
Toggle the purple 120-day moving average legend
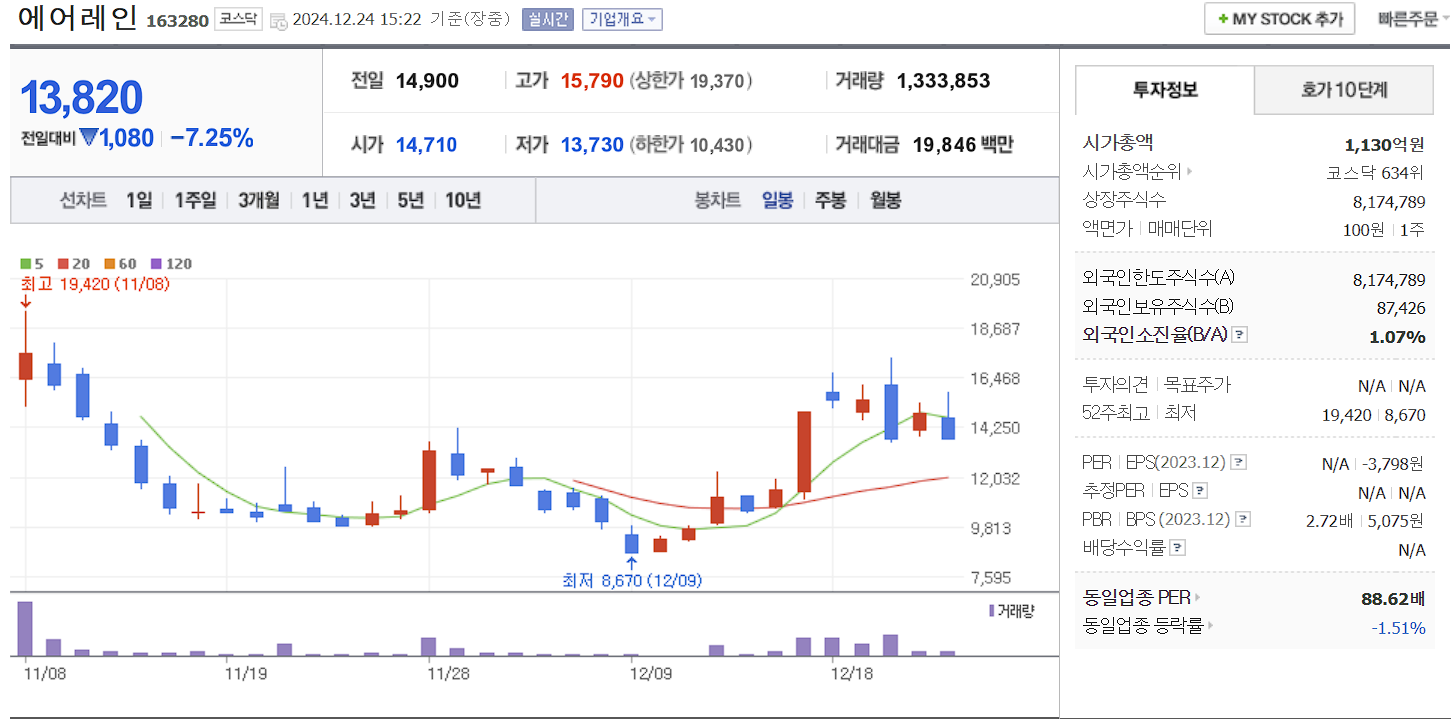156,264
